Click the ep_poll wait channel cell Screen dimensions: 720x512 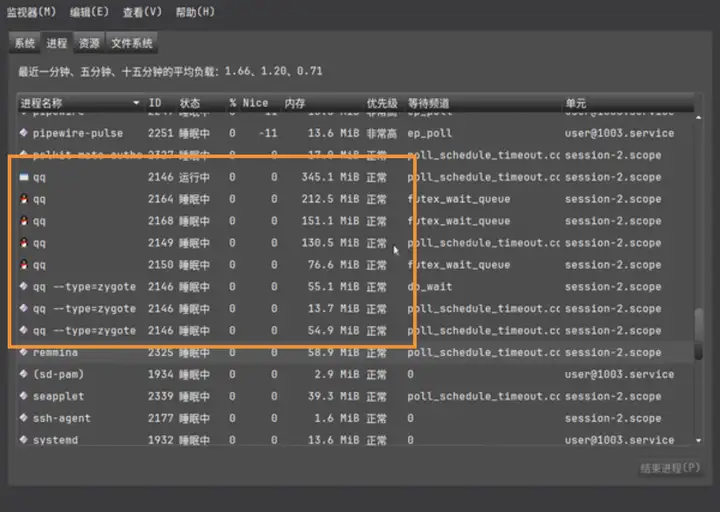pos(429,133)
